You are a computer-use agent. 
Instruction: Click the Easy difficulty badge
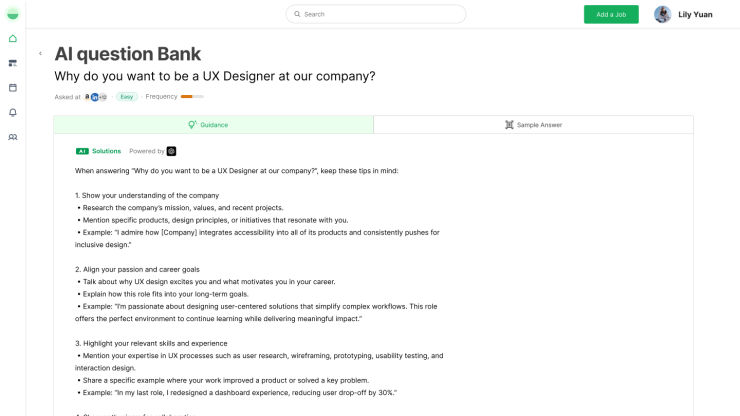coord(127,97)
